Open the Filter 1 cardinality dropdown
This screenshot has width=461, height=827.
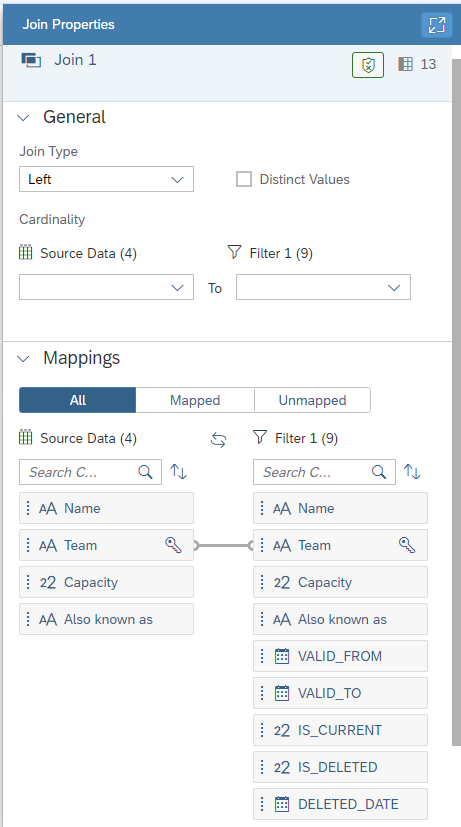(x=323, y=287)
